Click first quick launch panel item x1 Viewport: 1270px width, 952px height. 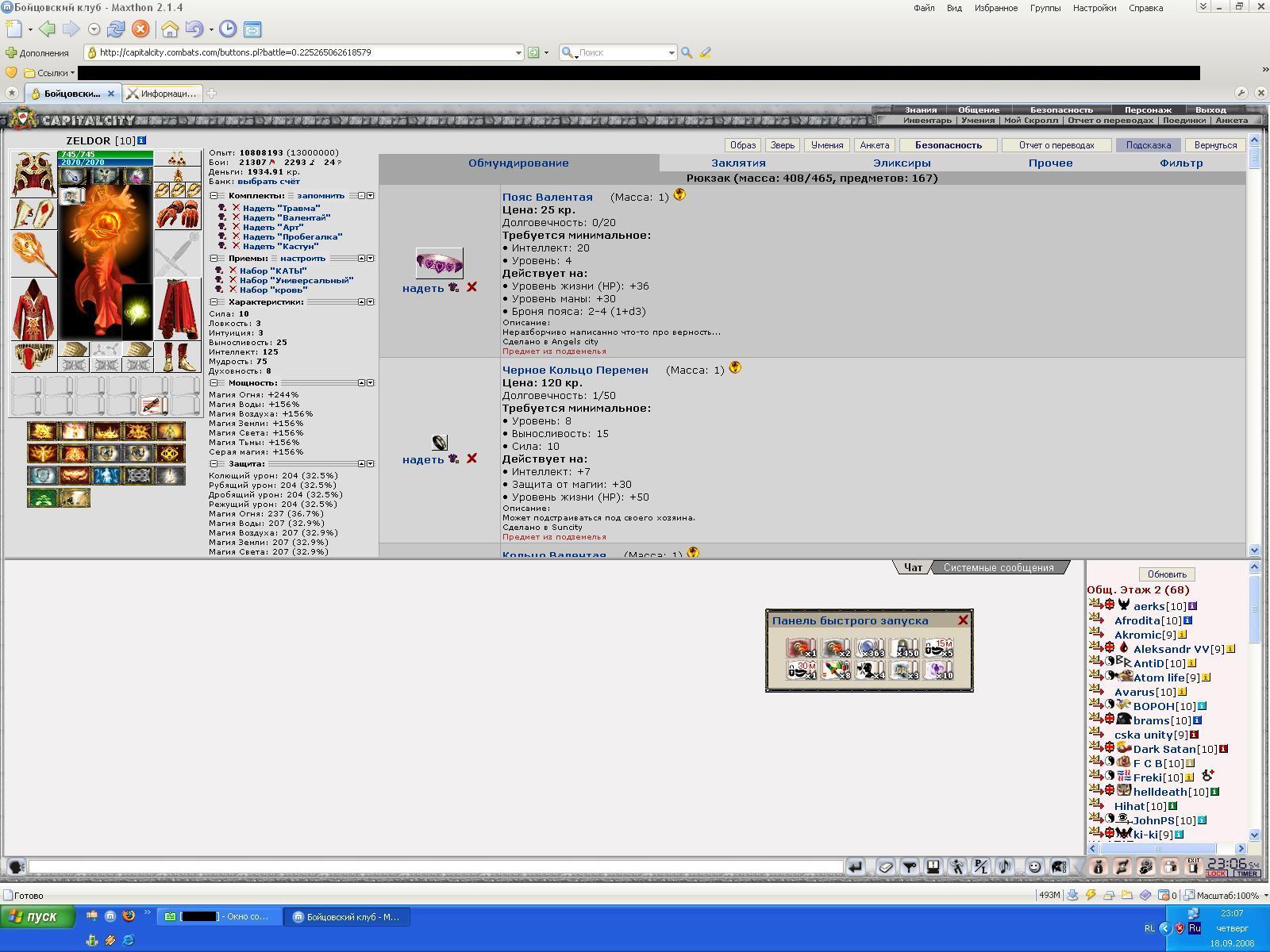click(801, 648)
